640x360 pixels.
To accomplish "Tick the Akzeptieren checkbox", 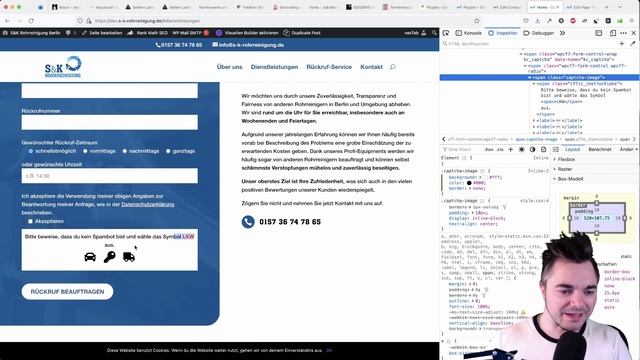I will (x=30, y=221).
